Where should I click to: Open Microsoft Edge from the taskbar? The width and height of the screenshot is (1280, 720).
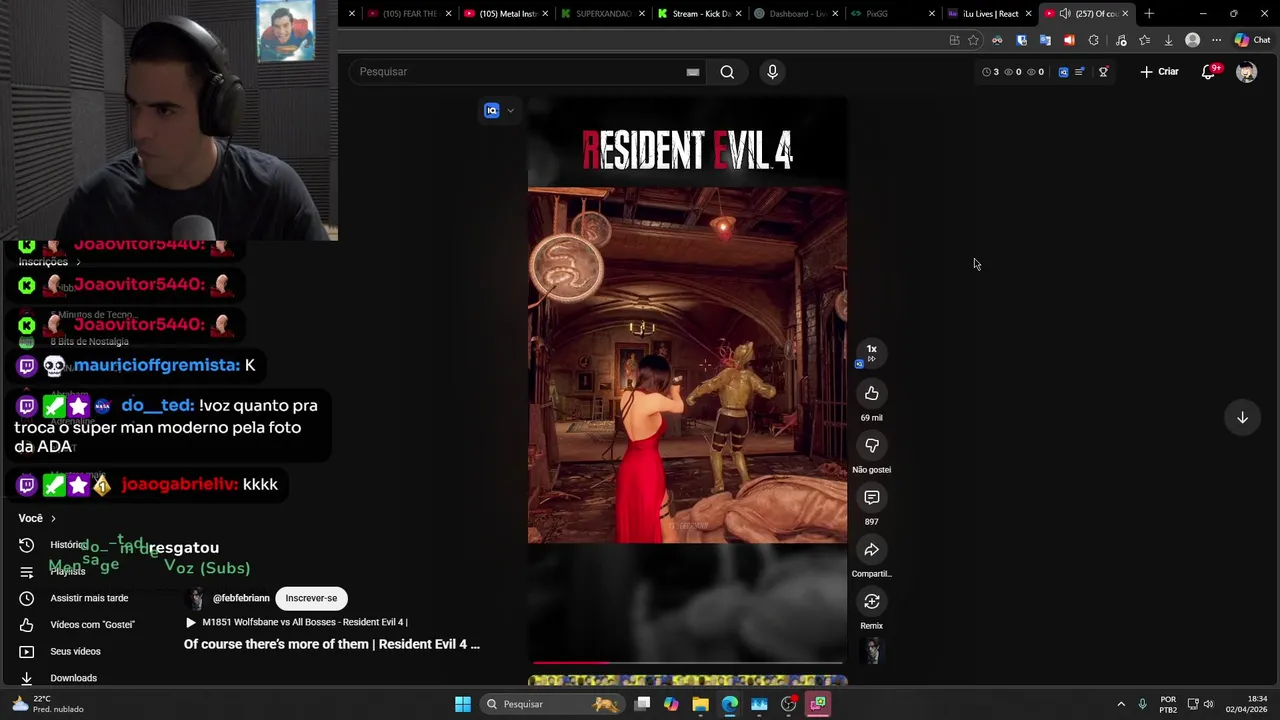pyautogui.click(x=730, y=704)
